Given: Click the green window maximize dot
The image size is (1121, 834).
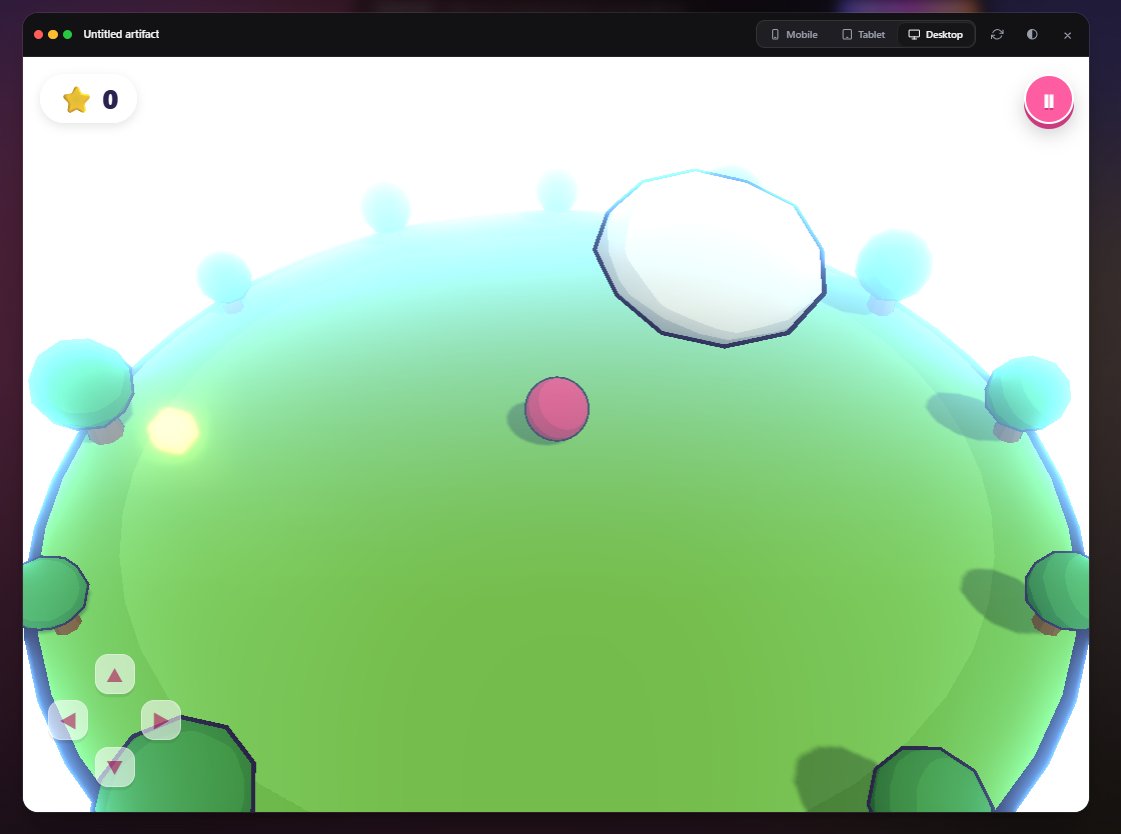Looking at the screenshot, I should click(x=67, y=34).
